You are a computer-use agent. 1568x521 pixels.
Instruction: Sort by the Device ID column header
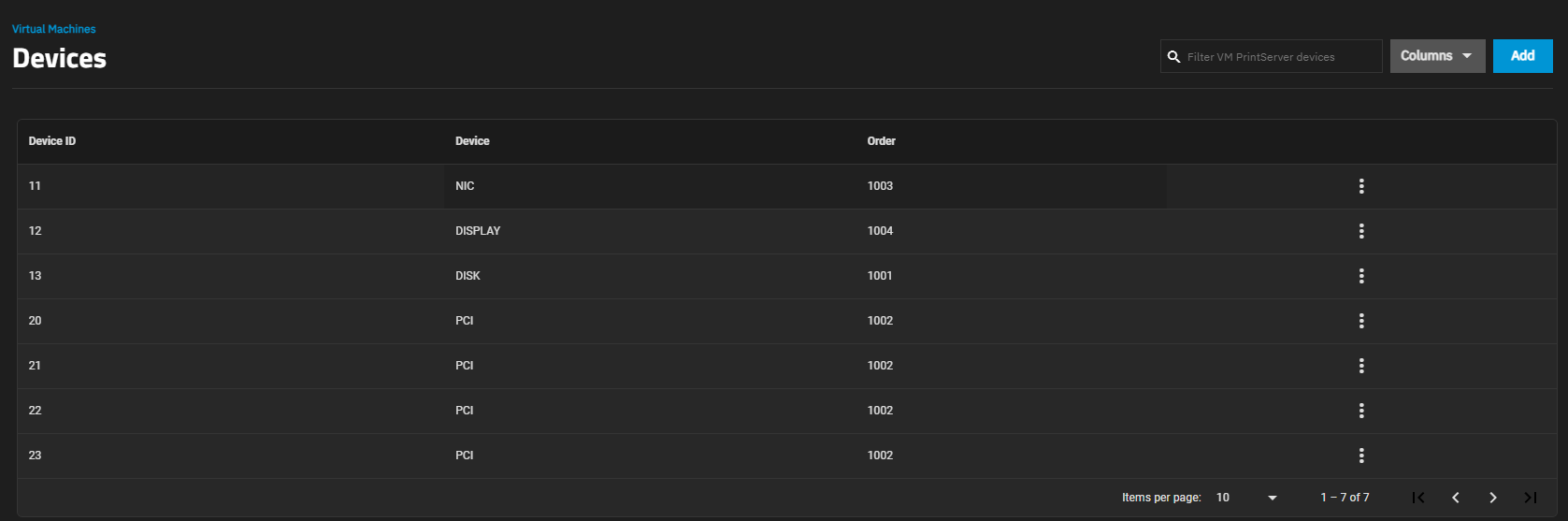tap(52, 141)
